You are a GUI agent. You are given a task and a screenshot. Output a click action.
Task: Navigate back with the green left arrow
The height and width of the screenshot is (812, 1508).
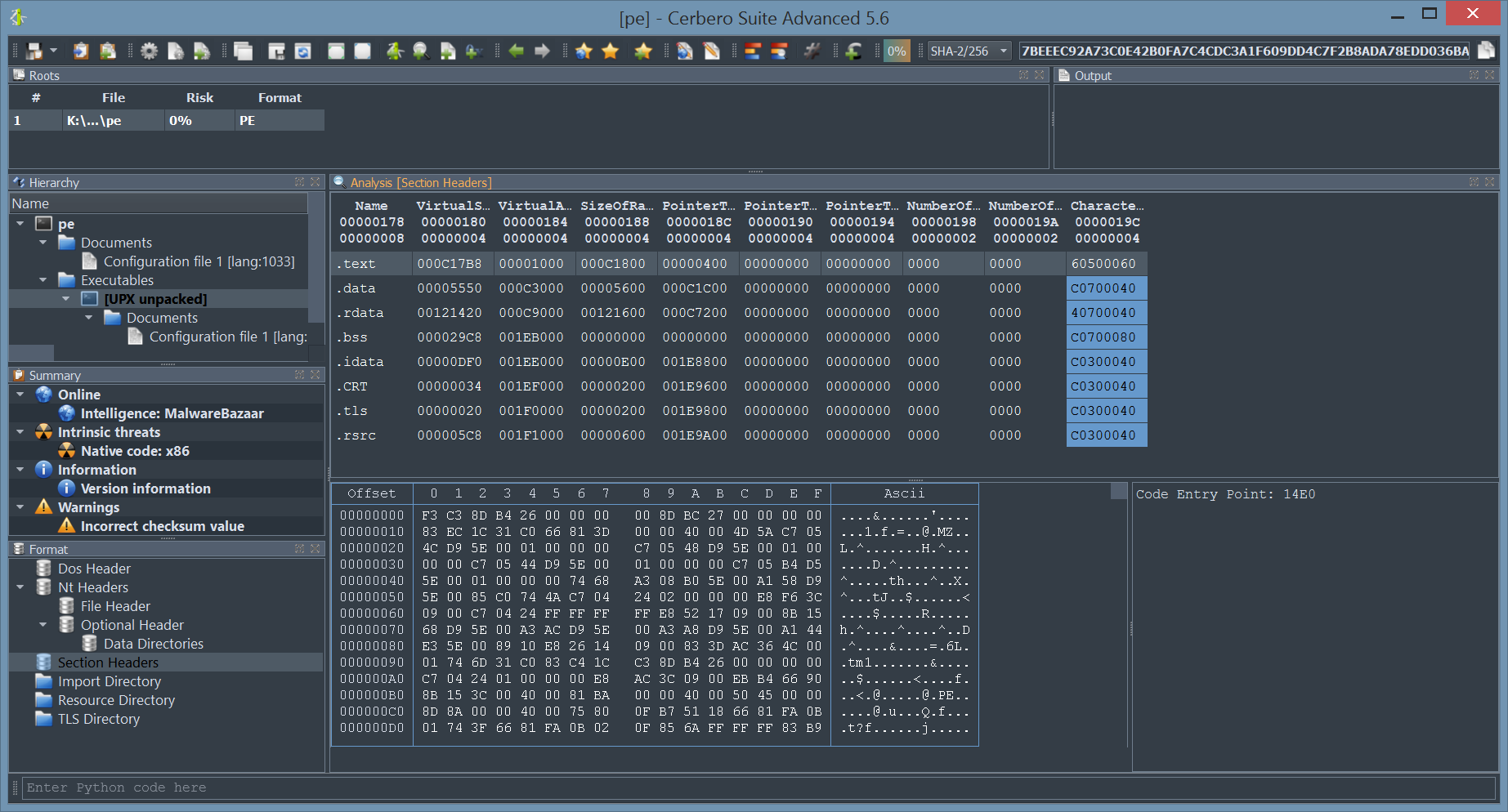click(x=516, y=51)
